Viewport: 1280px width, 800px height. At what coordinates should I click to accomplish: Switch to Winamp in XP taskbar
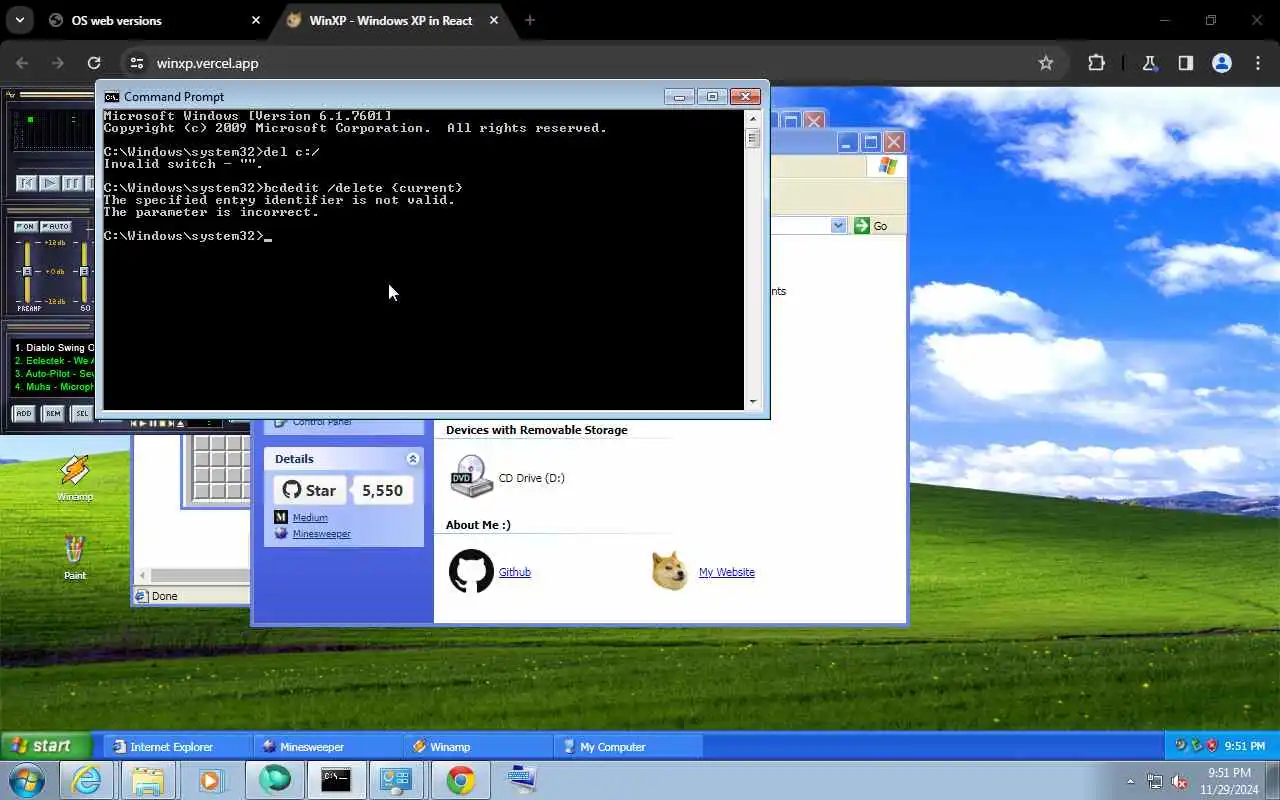point(478,747)
